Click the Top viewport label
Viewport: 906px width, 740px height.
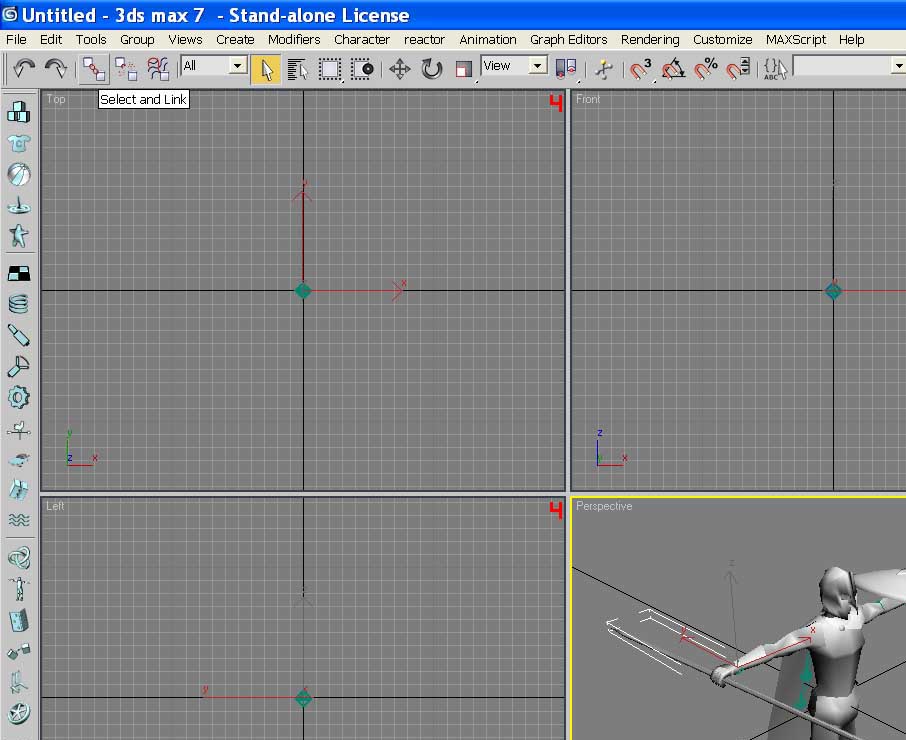(x=56, y=99)
